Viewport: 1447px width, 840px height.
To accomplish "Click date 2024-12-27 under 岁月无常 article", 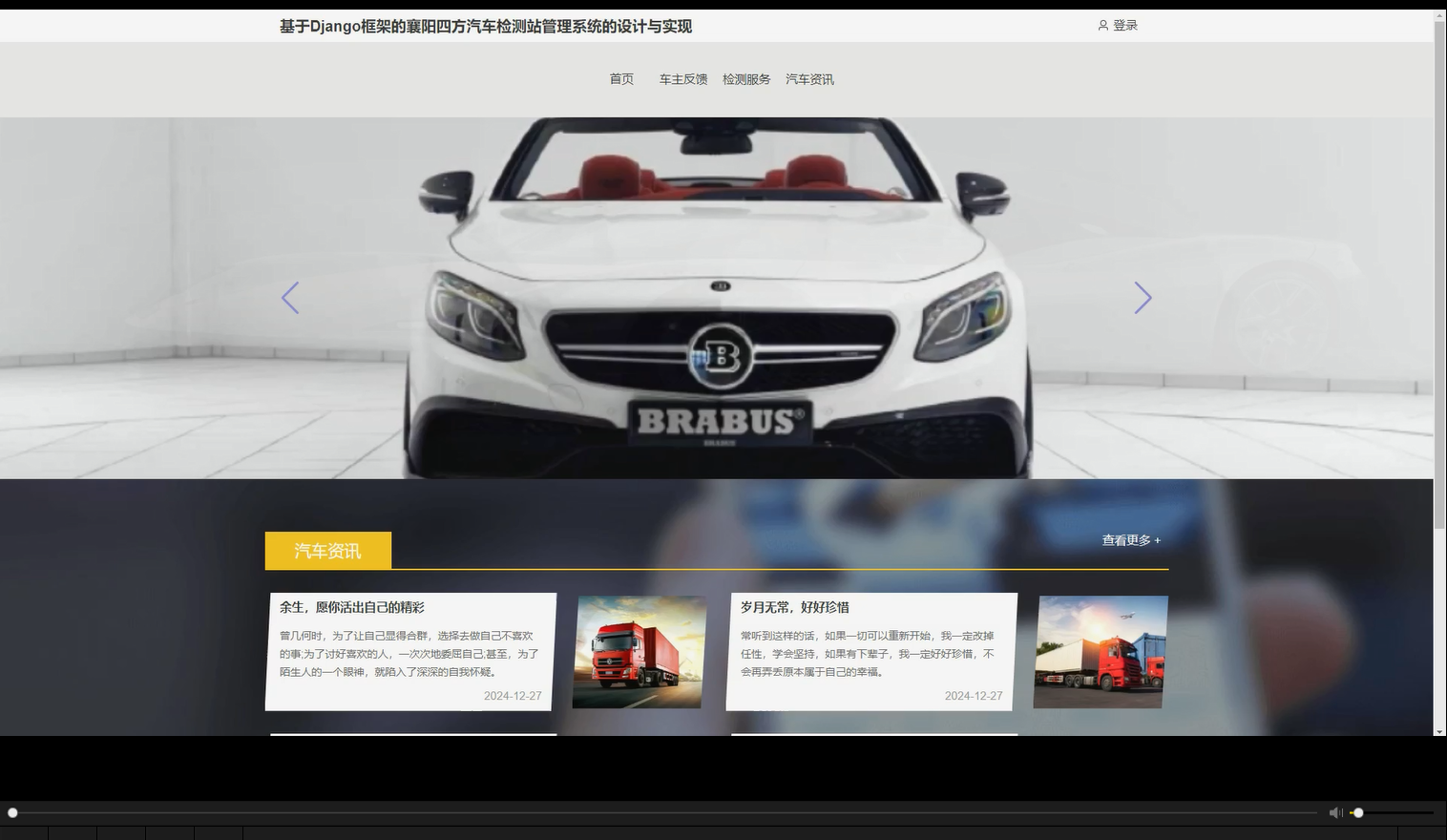I will point(974,696).
